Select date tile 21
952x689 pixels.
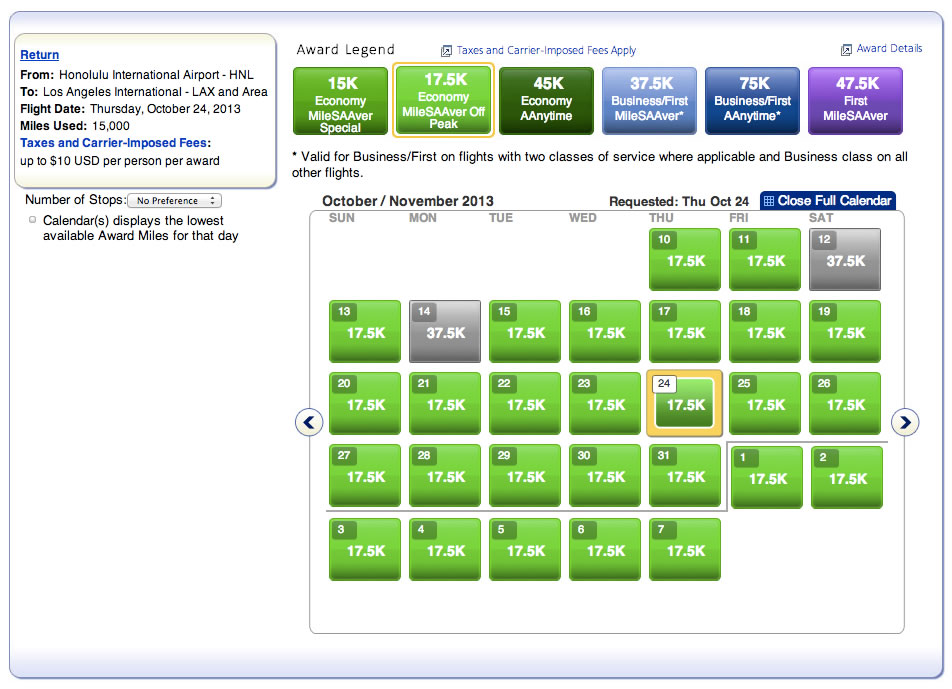(x=445, y=404)
